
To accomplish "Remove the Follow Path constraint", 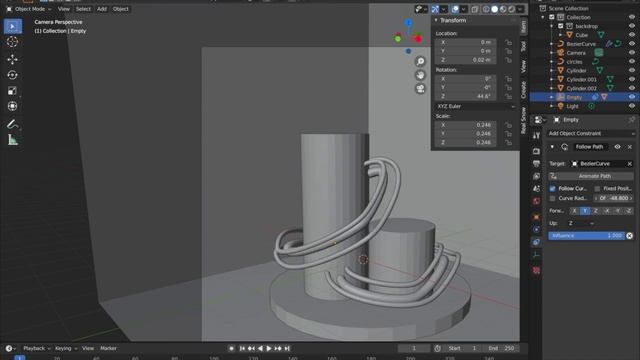I will pos(630,147).
